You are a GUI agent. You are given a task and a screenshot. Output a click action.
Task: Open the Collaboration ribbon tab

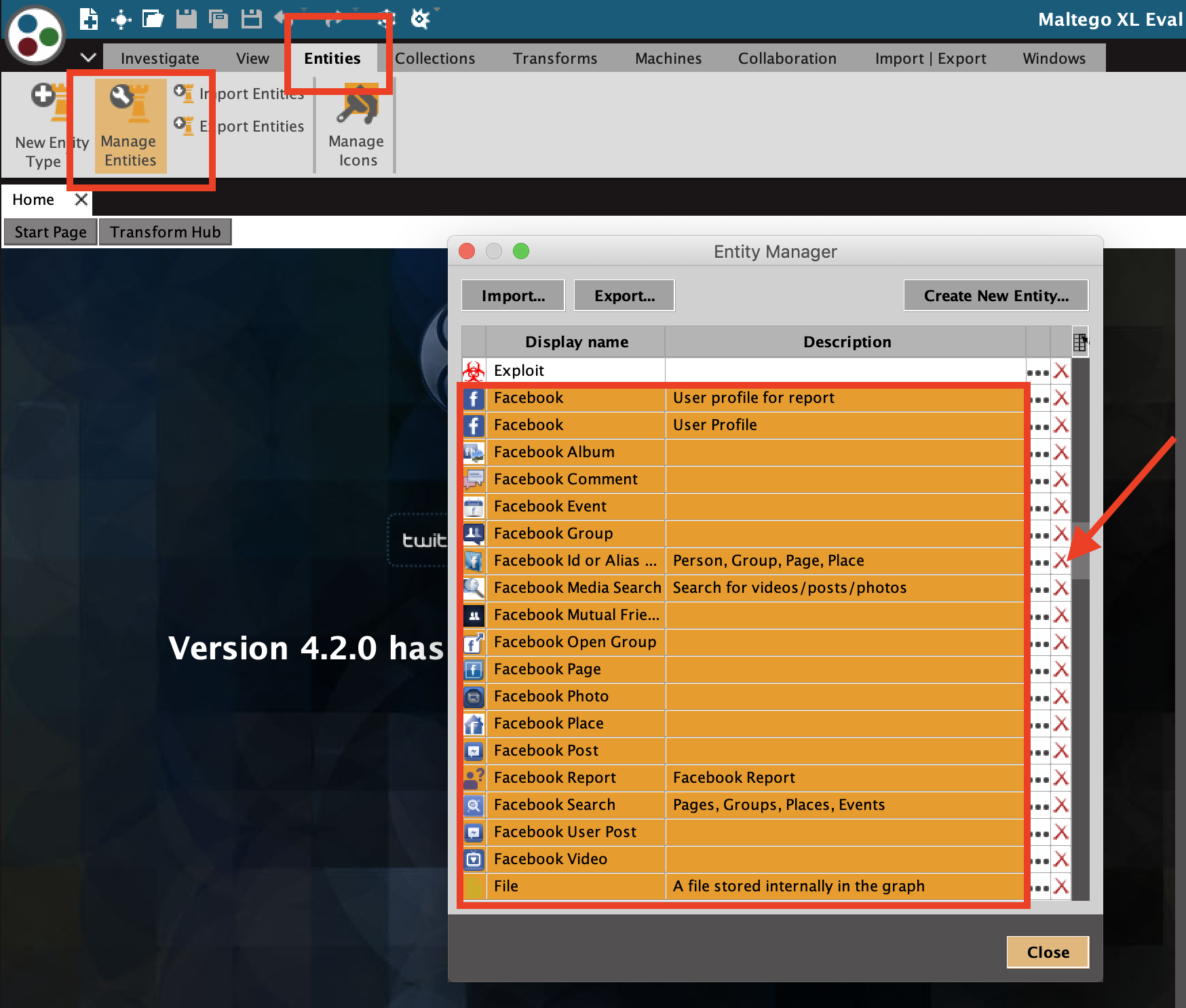787,58
